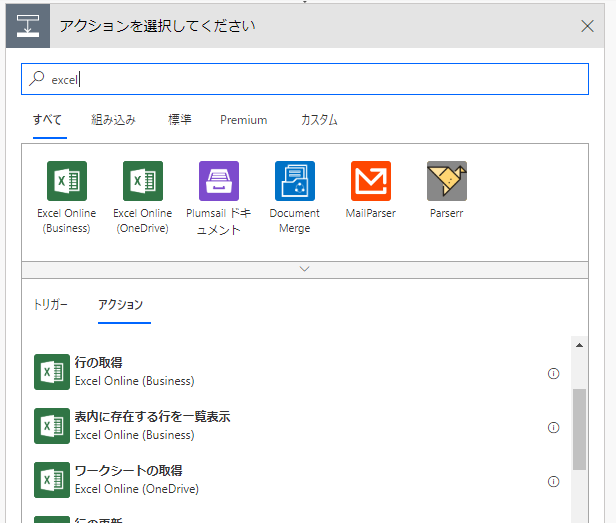Click the action list scrollbar thumb

[x=579, y=429]
